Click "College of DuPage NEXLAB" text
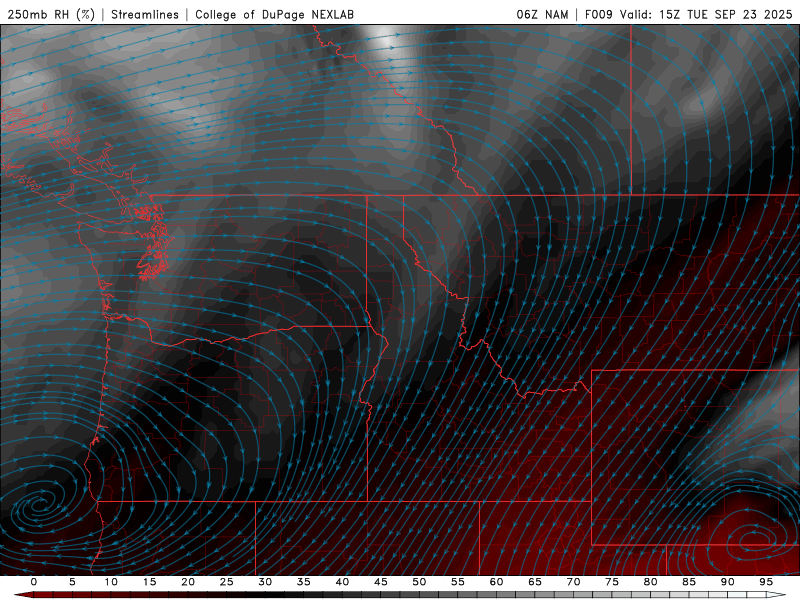 pyautogui.click(x=274, y=14)
